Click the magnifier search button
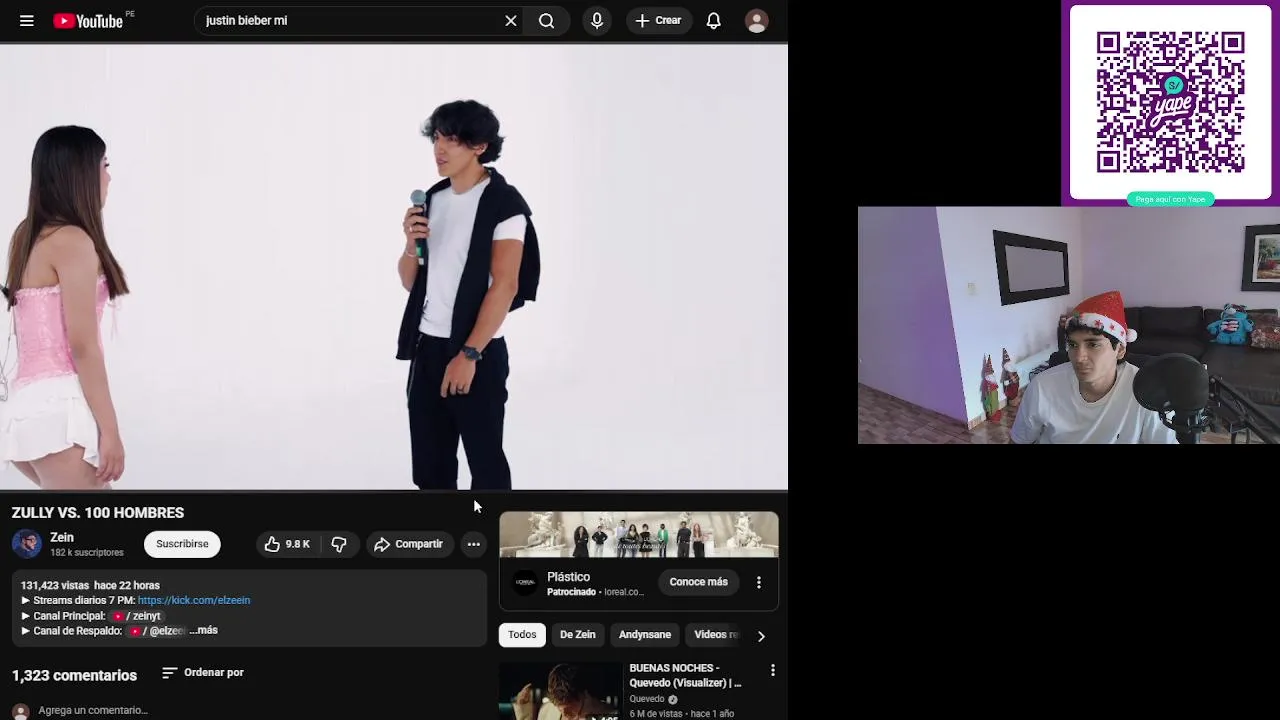 click(x=547, y=20)
